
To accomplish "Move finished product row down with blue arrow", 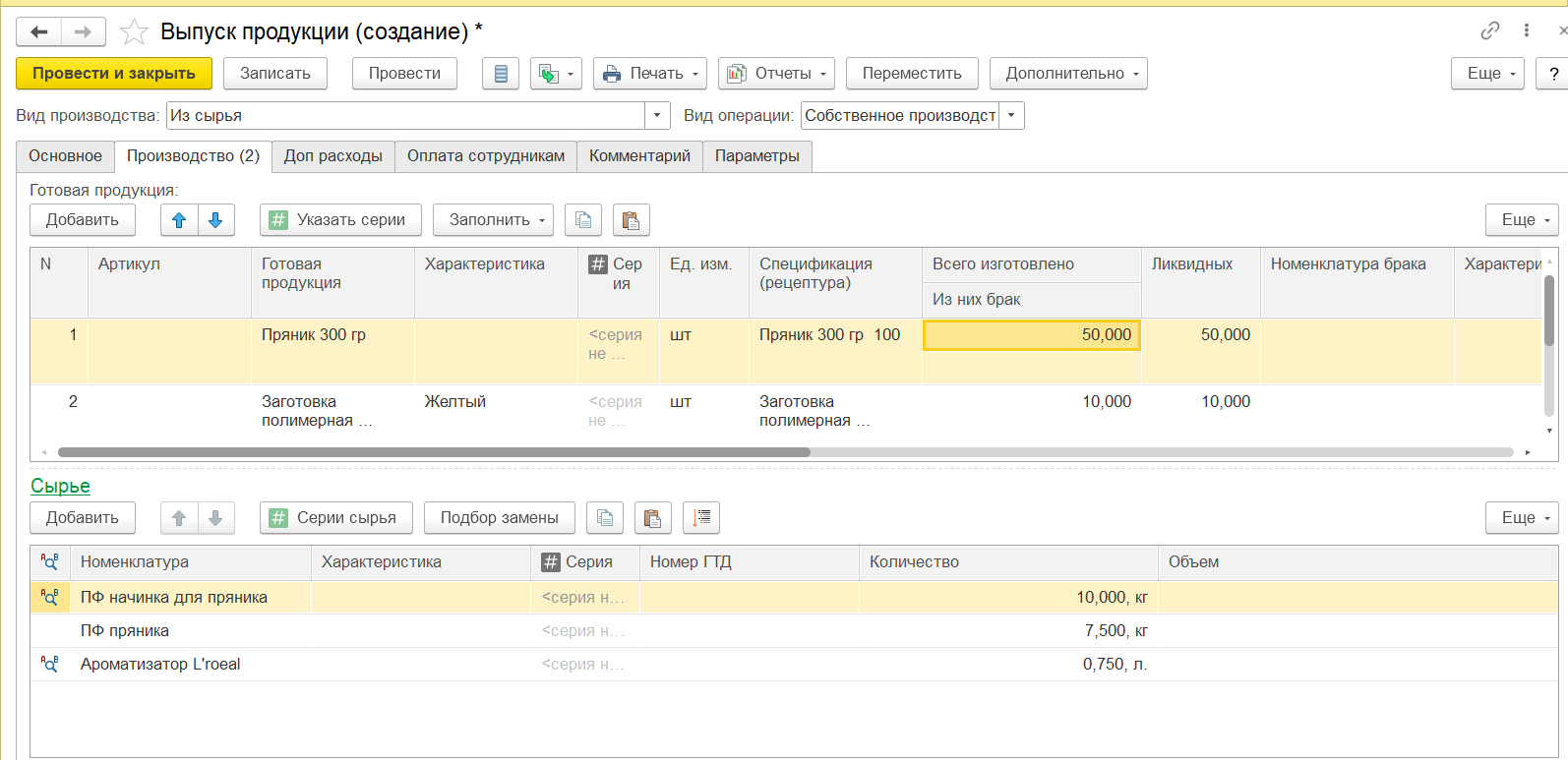I will pos(215,220).
